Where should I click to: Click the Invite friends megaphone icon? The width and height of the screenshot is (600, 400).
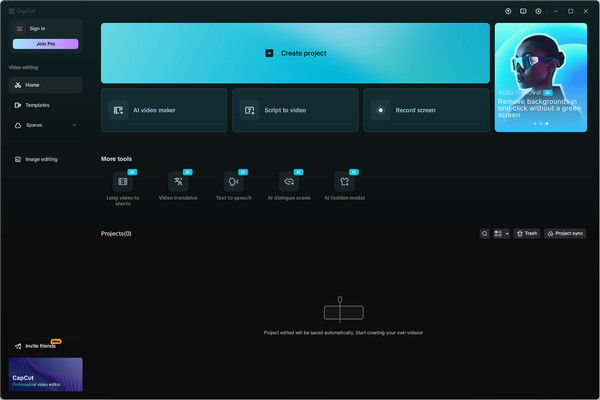[x=18, y=346]
